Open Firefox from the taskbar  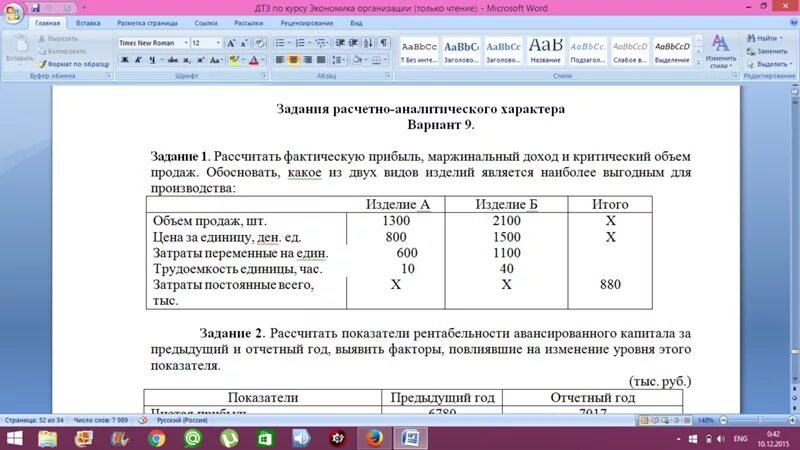(374, 438)
